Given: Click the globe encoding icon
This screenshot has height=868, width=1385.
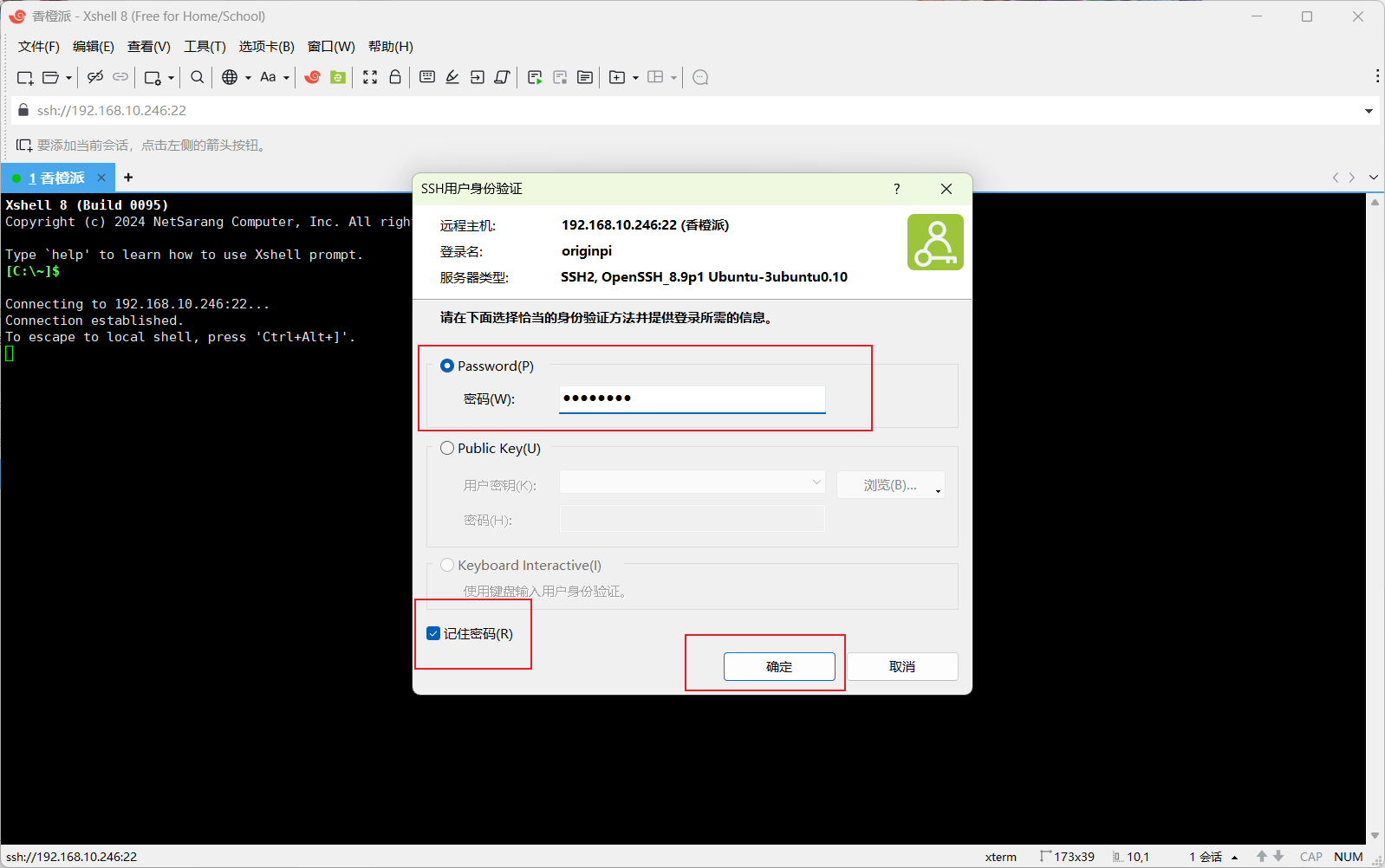Looking at the screenshot, I should [230, 77].
